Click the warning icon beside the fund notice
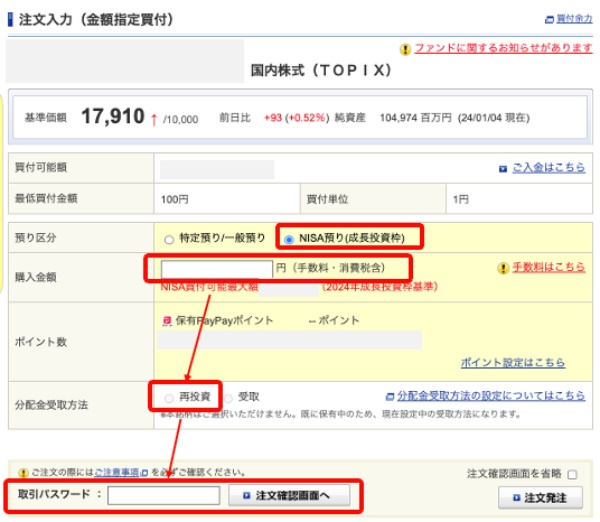The width and height of the screenshot is (600, 522). point(405,48)
